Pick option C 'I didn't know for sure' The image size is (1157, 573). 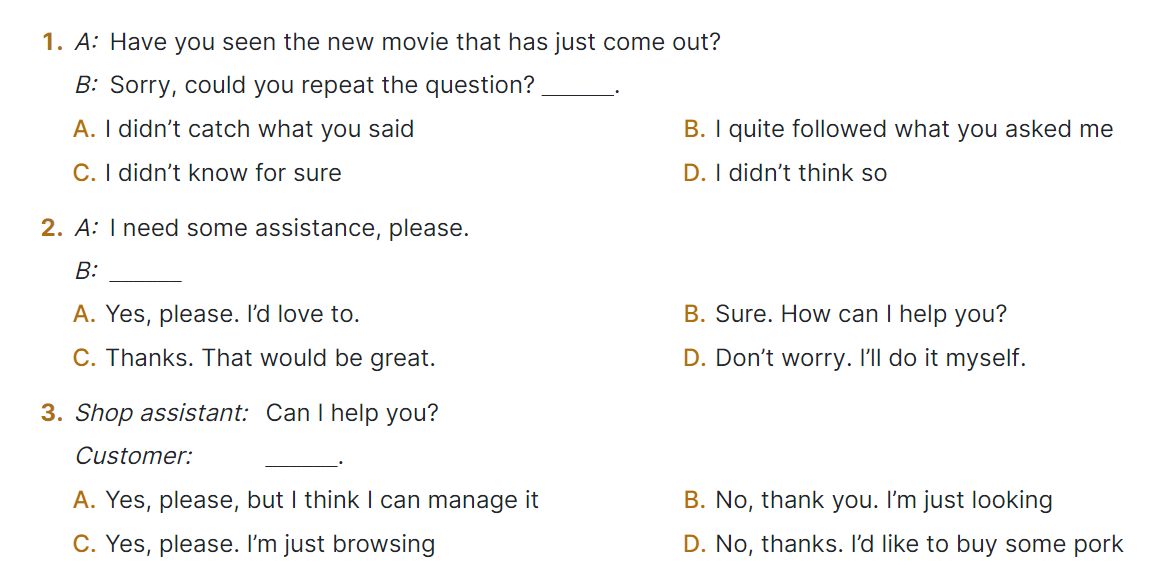[208, 173]
